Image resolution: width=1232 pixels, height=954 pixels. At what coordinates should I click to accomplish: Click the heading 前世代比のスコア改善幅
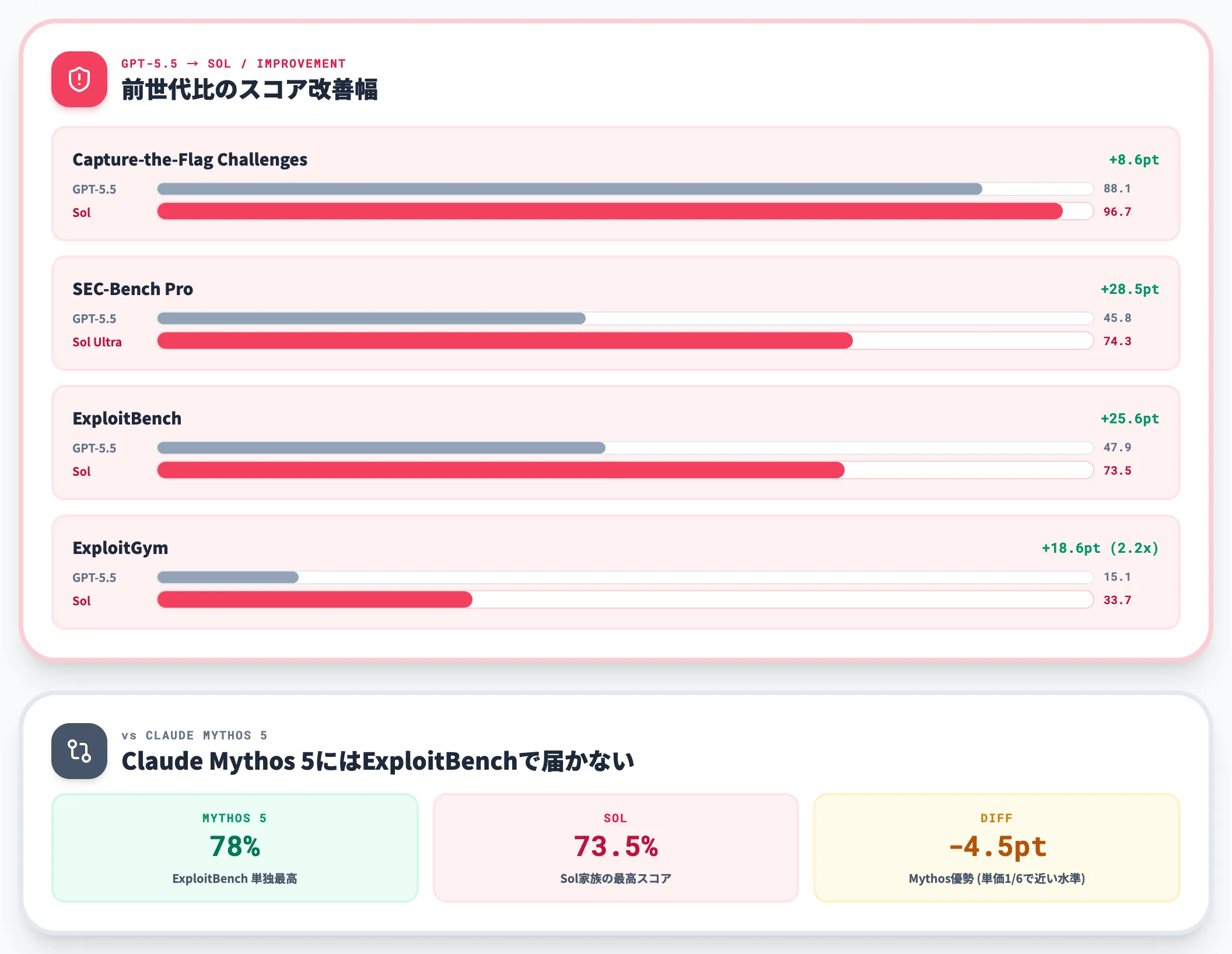[x=250, y=90]
